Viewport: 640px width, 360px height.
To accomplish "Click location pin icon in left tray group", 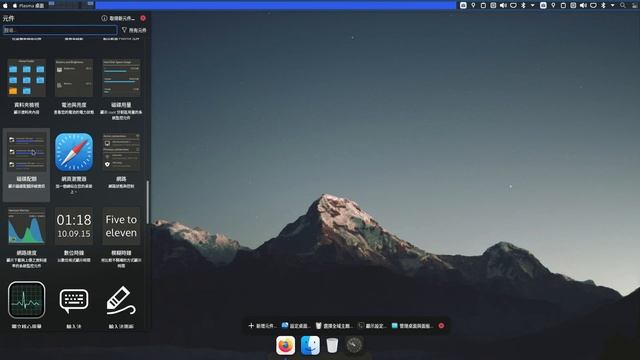I will click(x=473, y=5).
